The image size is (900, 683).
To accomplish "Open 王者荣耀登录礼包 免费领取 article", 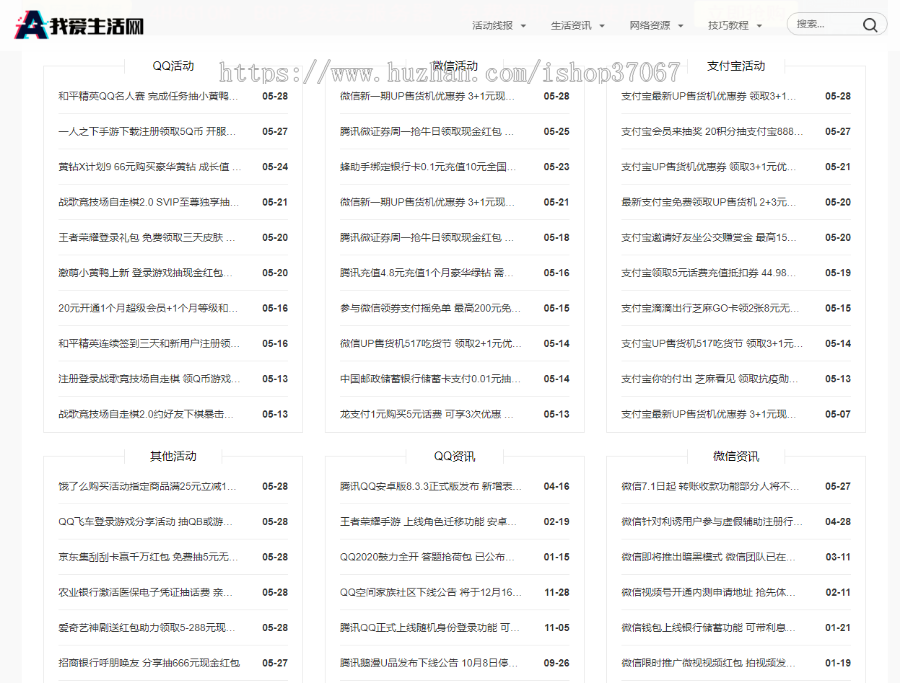I will point(146,238).
